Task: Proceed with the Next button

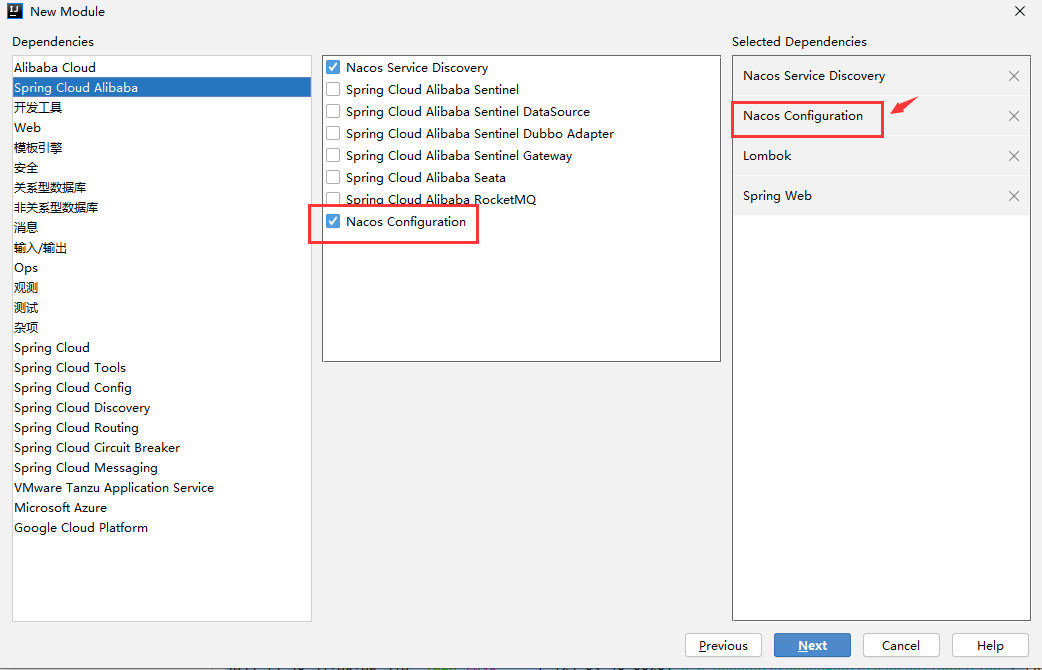Action: coord(812,645)
